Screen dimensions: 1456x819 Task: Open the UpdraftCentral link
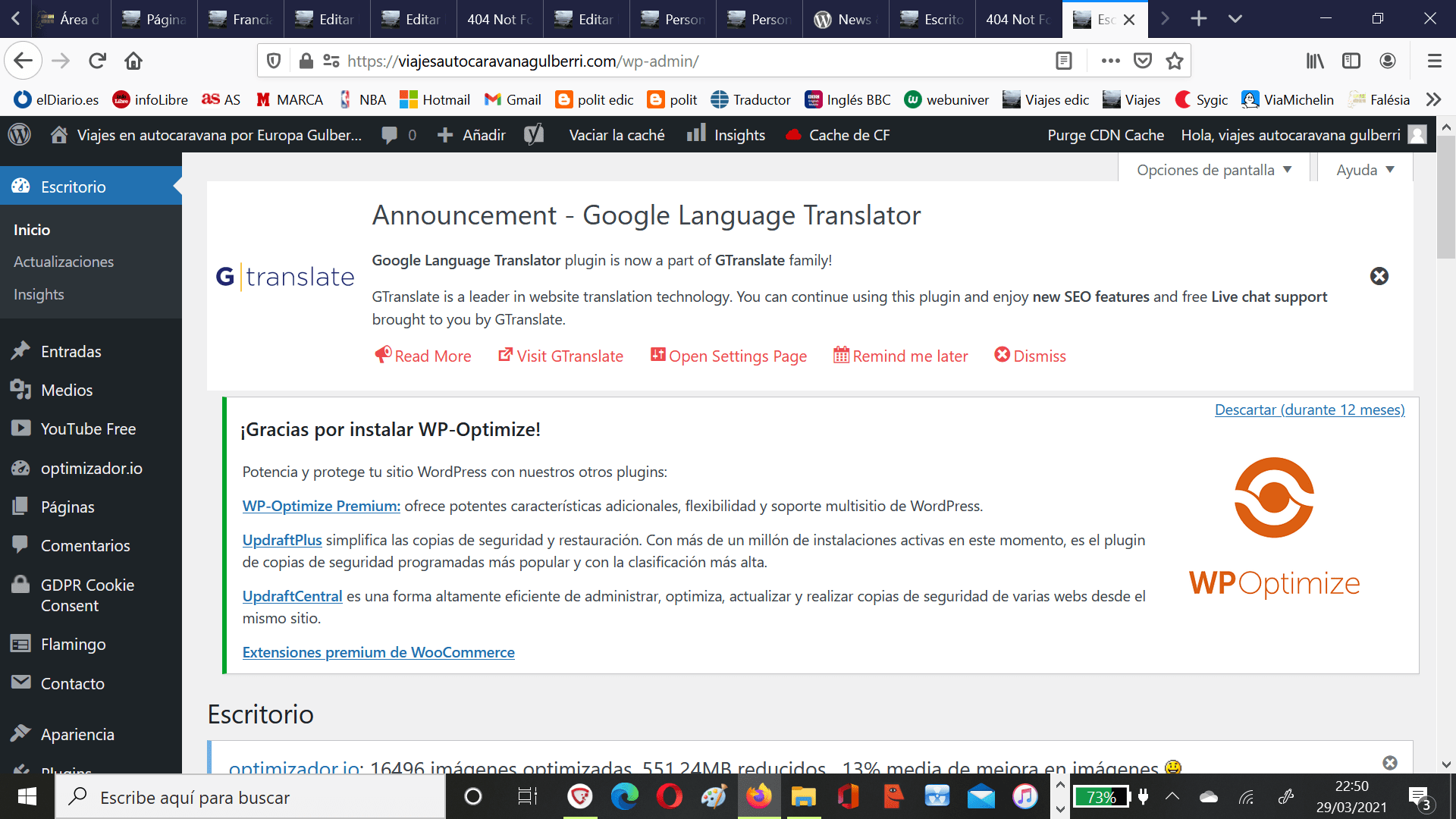coord(292,596)
